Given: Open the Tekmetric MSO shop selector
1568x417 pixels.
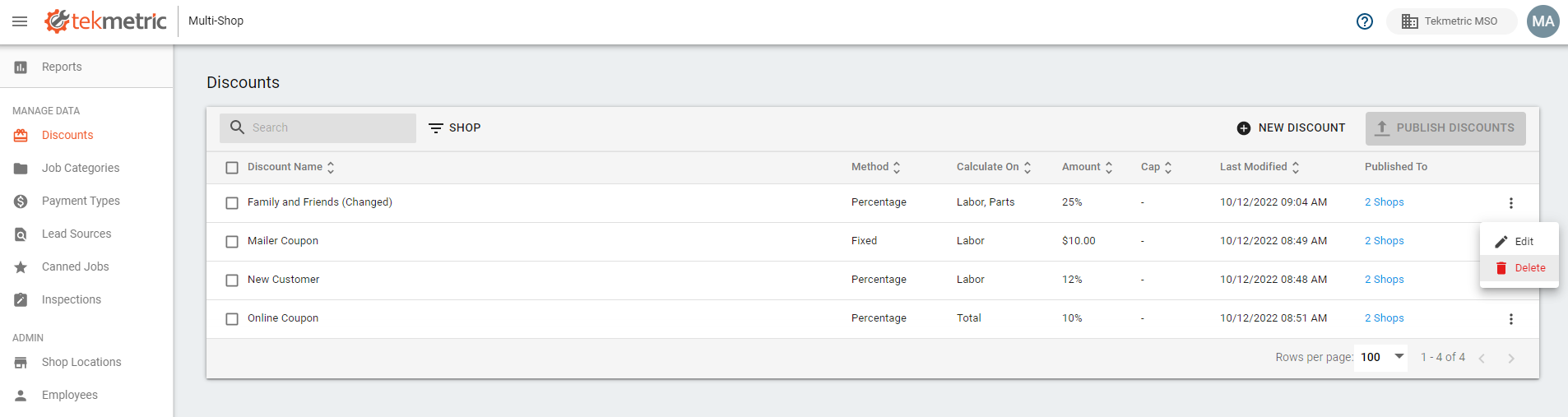Looking at the screenshot, I should click(1452, 21).
